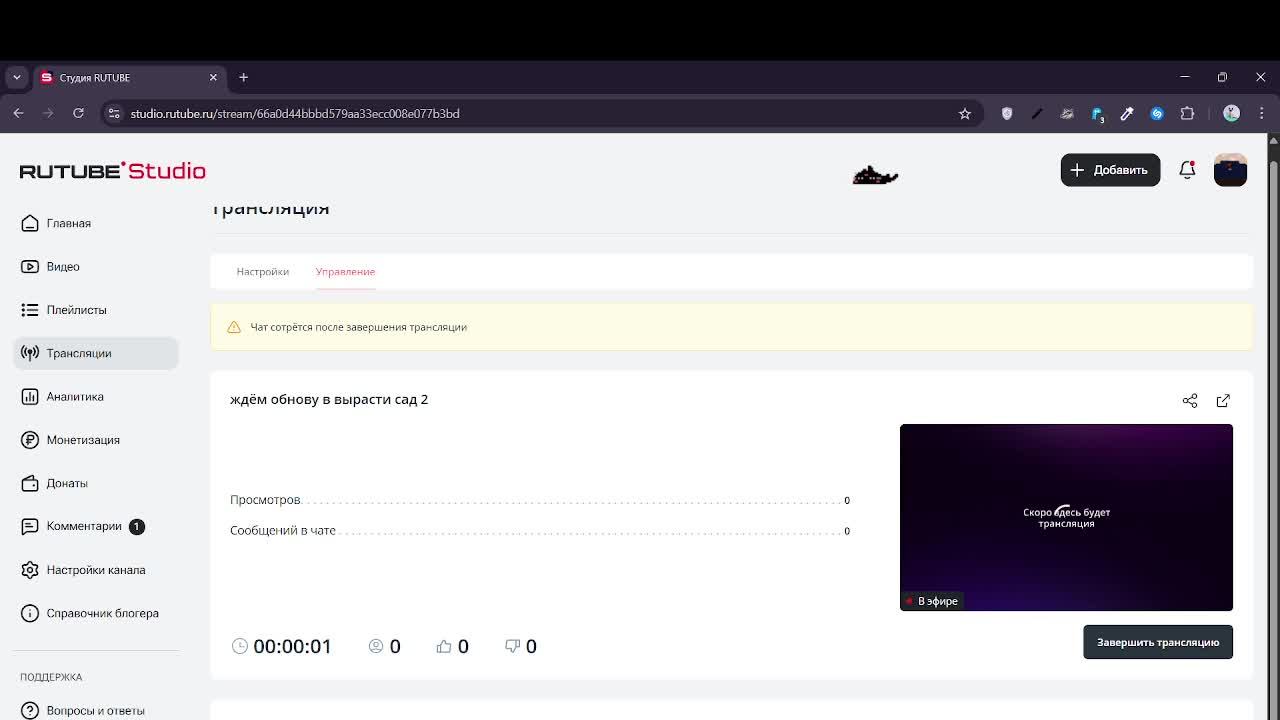
Task: Click the gear icon next to Настройки канала
Action: pyautogui.click(x=30, y=570)
